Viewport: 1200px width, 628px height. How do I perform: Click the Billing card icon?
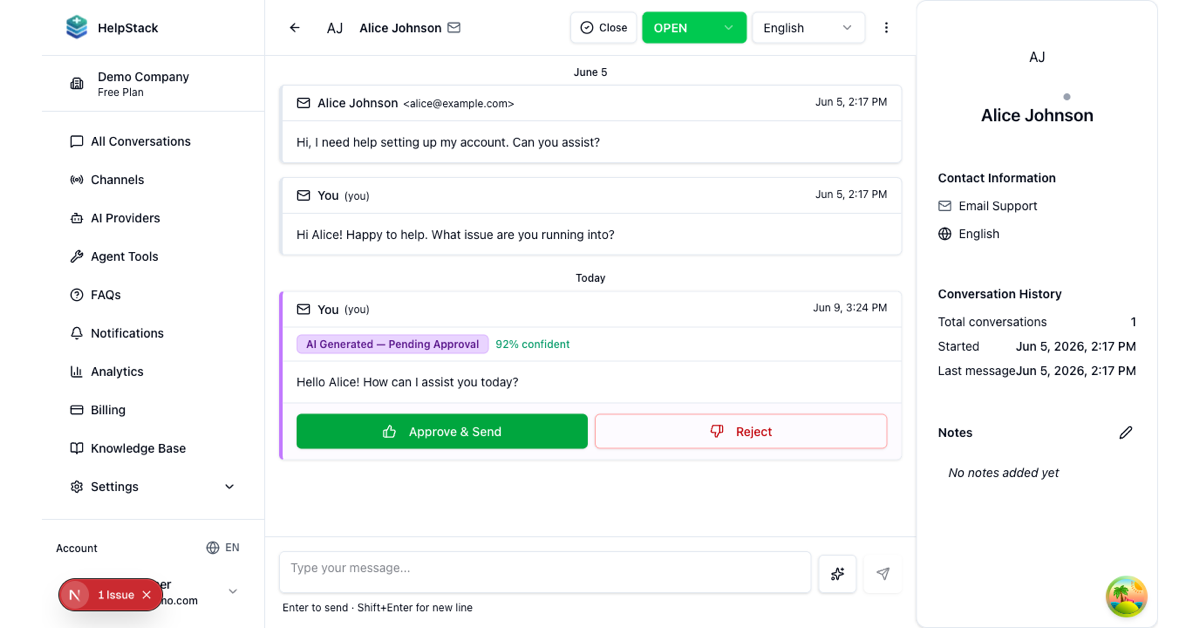(77, 410)
